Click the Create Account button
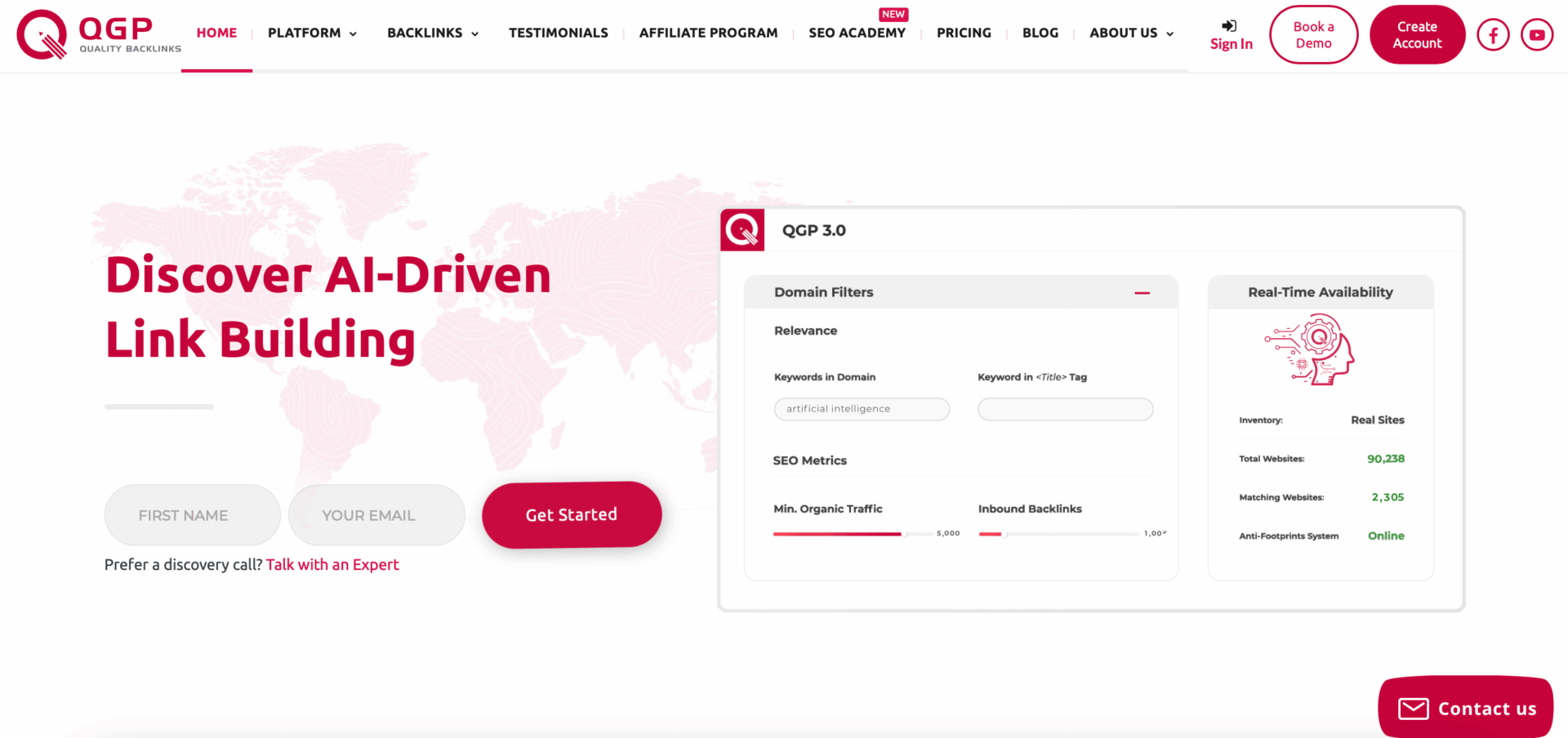This screenshot has width=1568, height=738. (x=1417, y=34)
